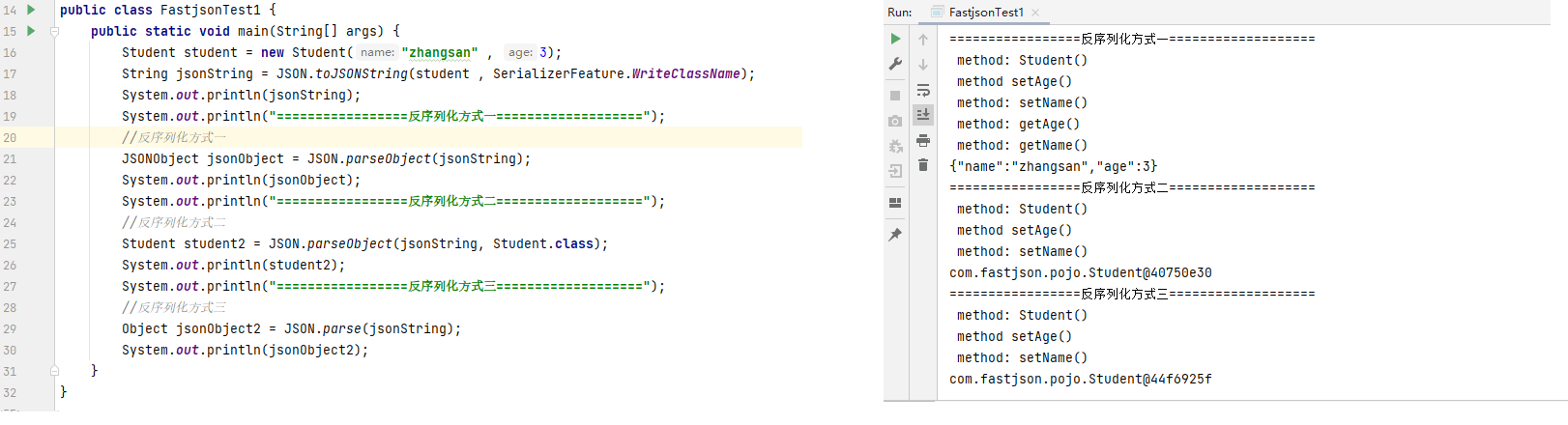The width and height of the screenshot is (1568, 425).
Task: Dump threads using the camera icon
Action: coord(895,121)
